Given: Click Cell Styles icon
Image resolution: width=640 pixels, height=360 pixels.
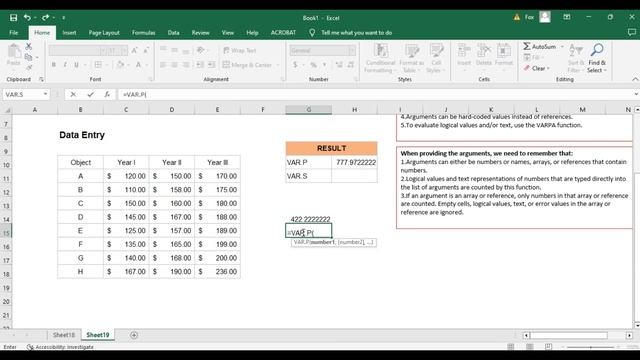Looking at the screenshot, I should tap(436, 58).
